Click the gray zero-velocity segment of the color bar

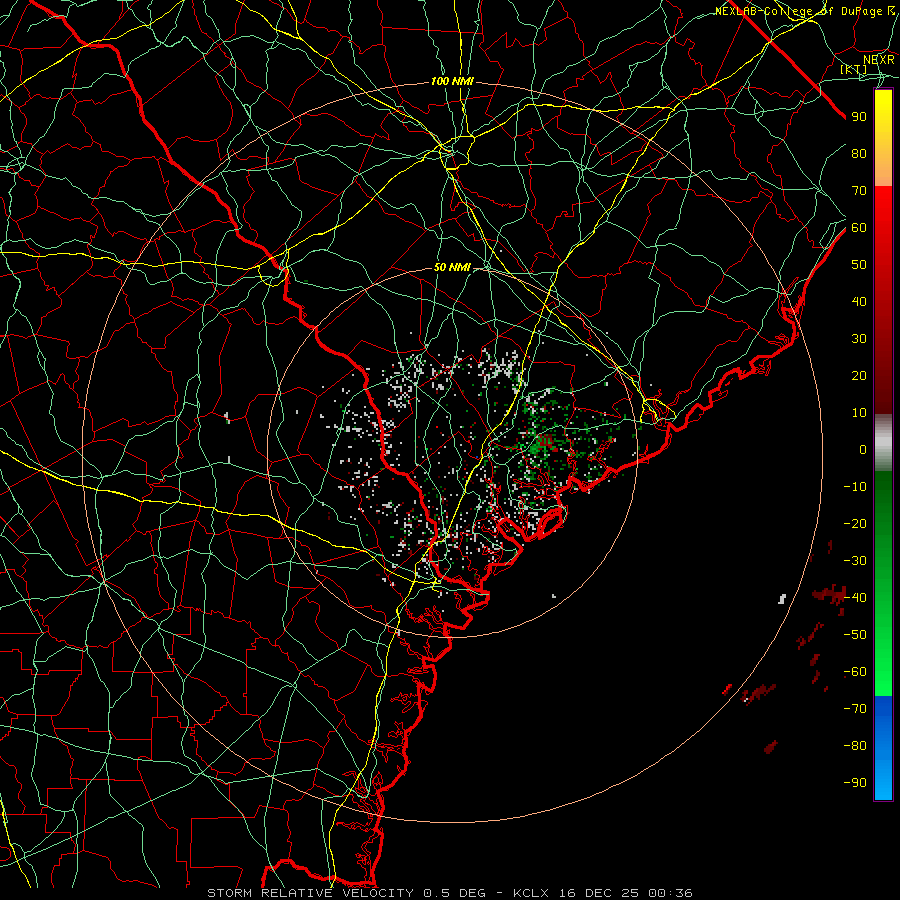pos(883,443)
